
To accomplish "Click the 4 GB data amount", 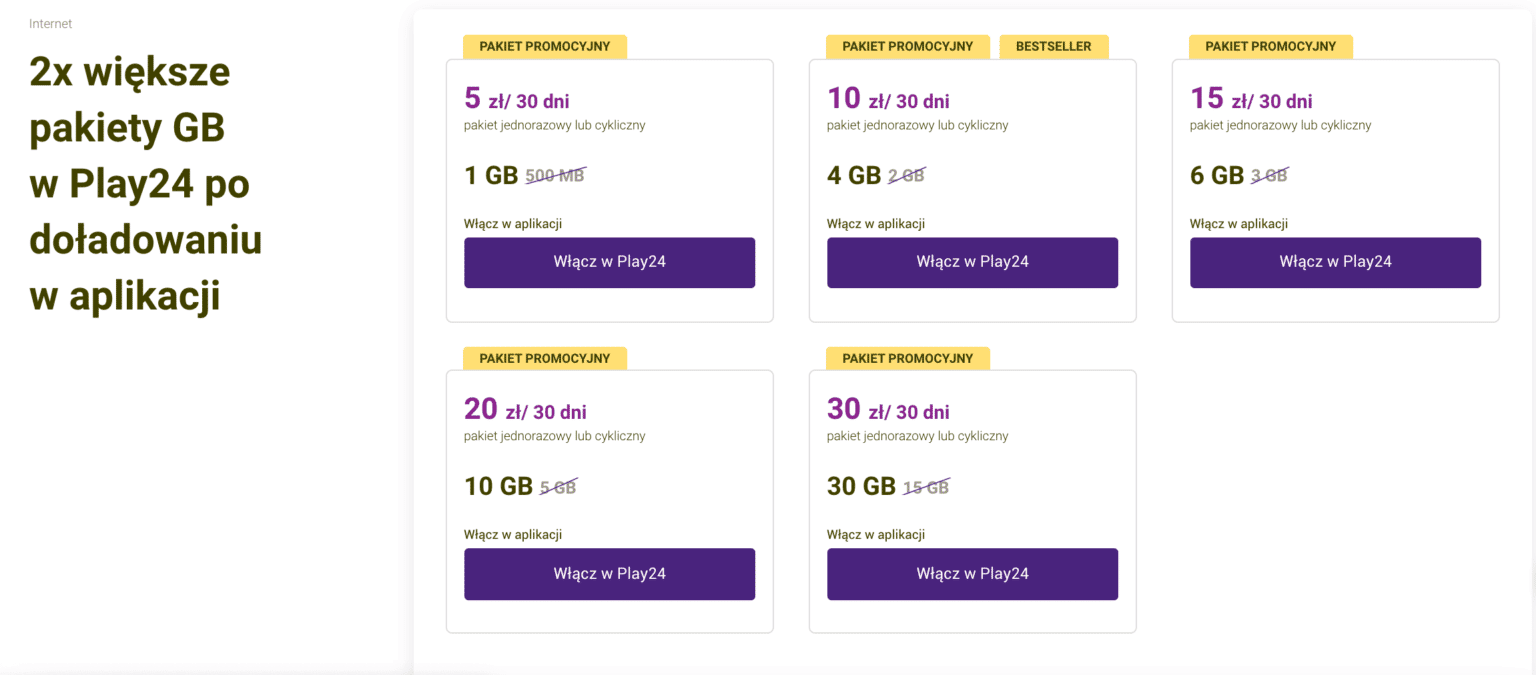I will 854,176.
